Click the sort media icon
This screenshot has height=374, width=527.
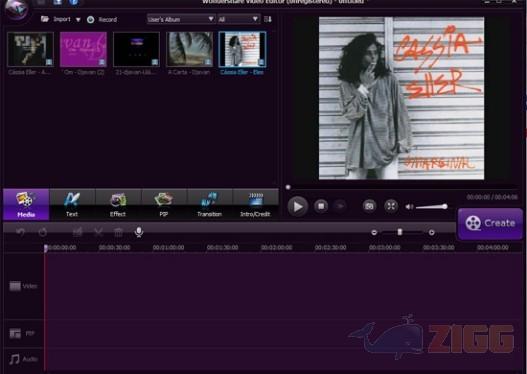tap(268, 19)
